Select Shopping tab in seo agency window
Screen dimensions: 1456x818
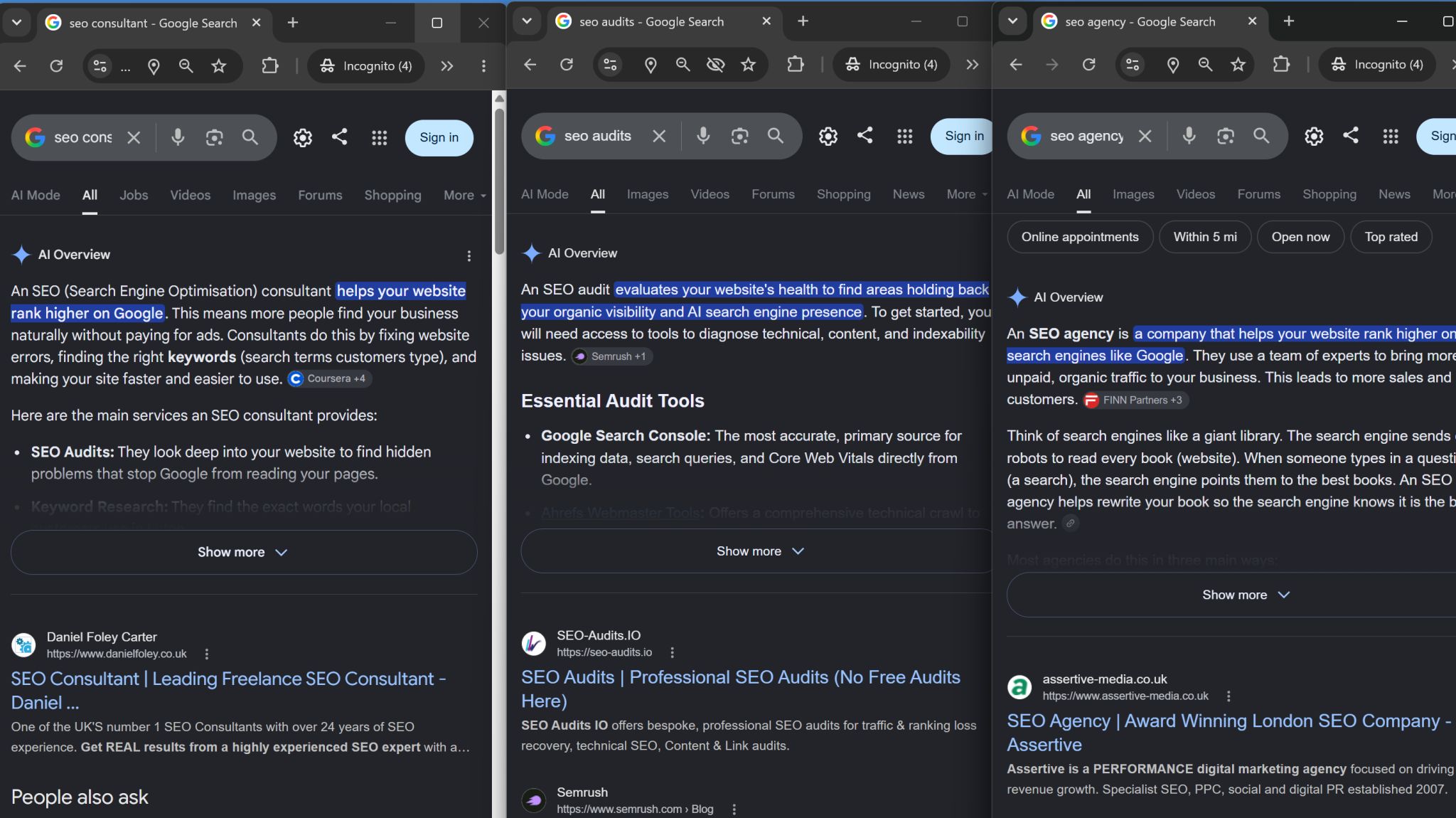click(x=1329, y=194)
